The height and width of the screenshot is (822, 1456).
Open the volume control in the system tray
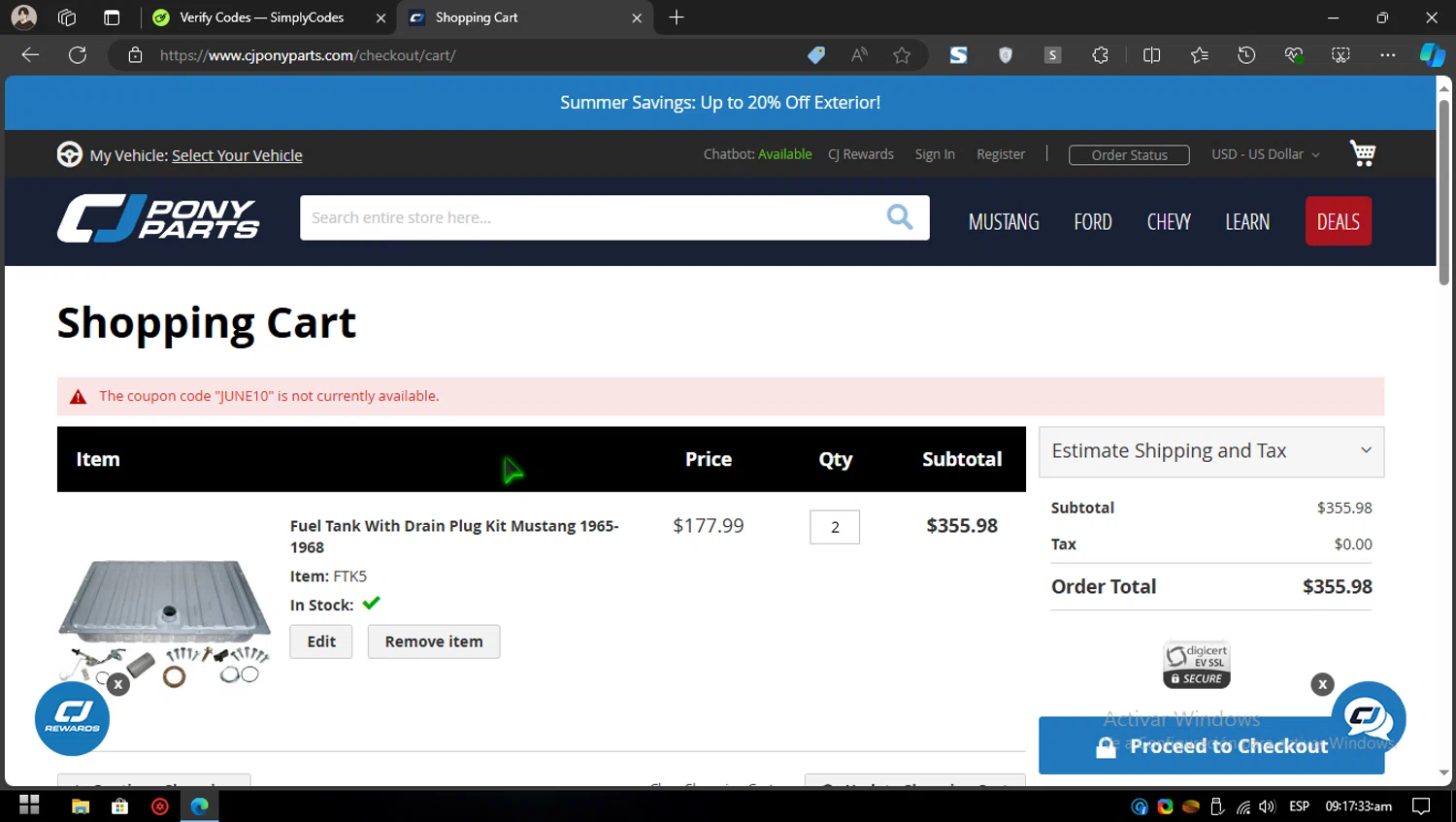pos(1267,806)
